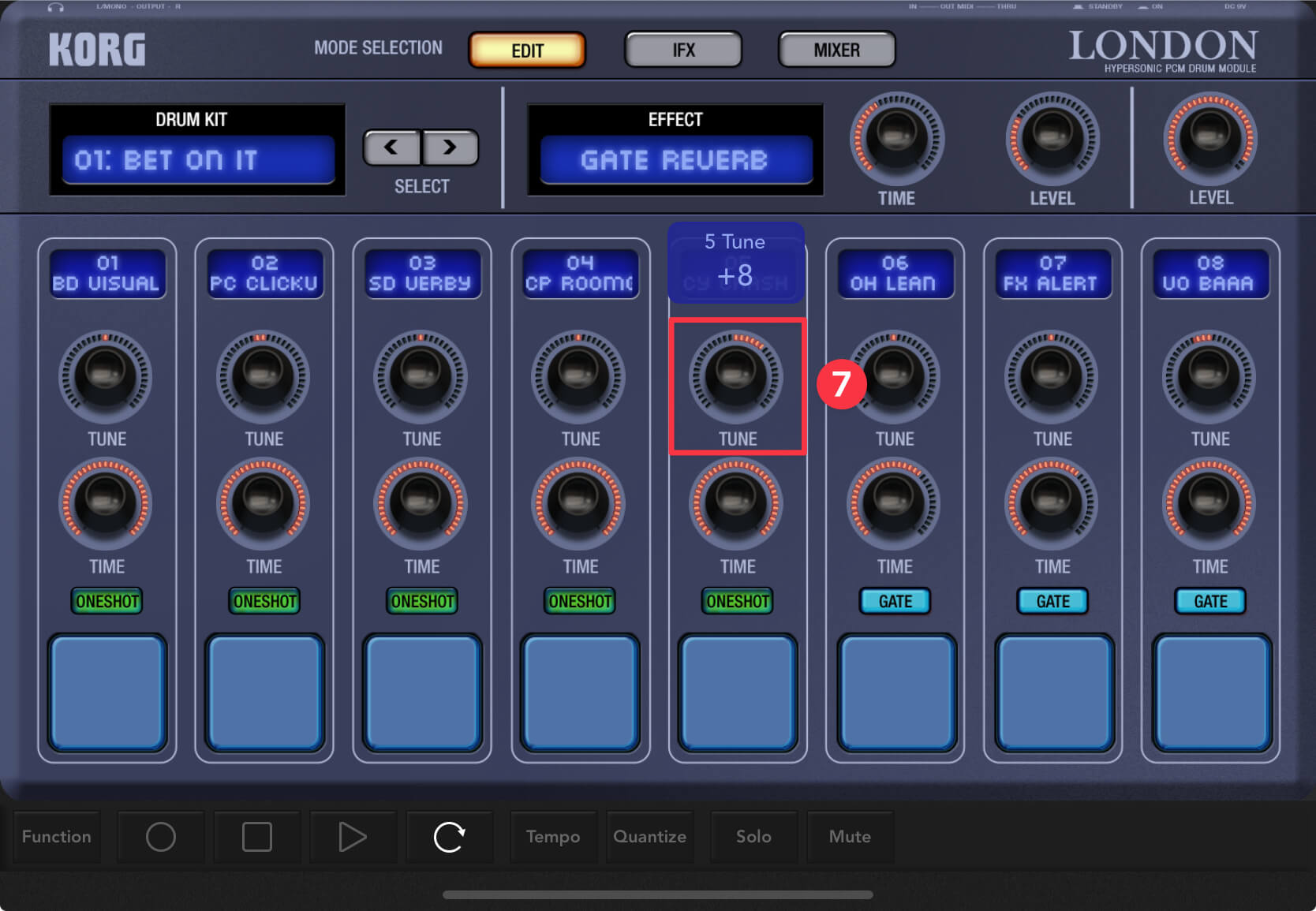
Task: Click the channel 05 TUNE knob
Action: (736, 376)
